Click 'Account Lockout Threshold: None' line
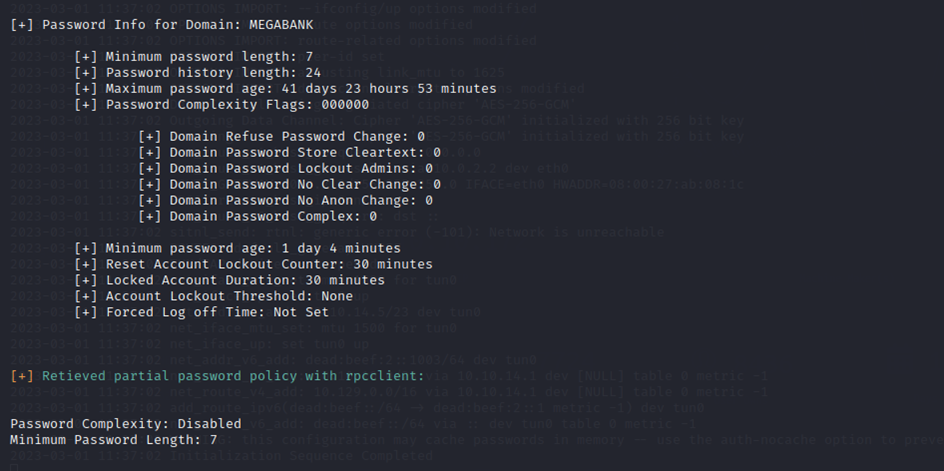944x471 pixels. click(213, 296)
